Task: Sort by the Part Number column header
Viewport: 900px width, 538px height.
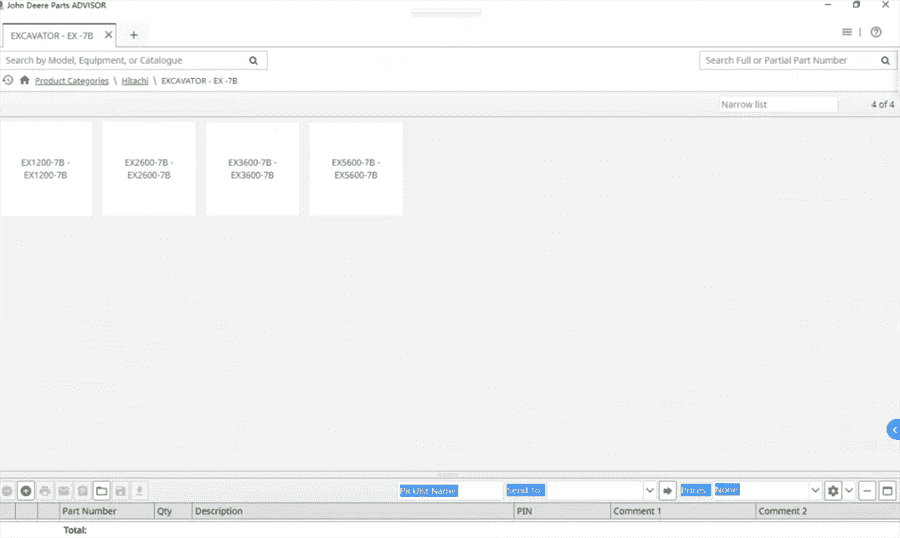Action: coord(107,511)
